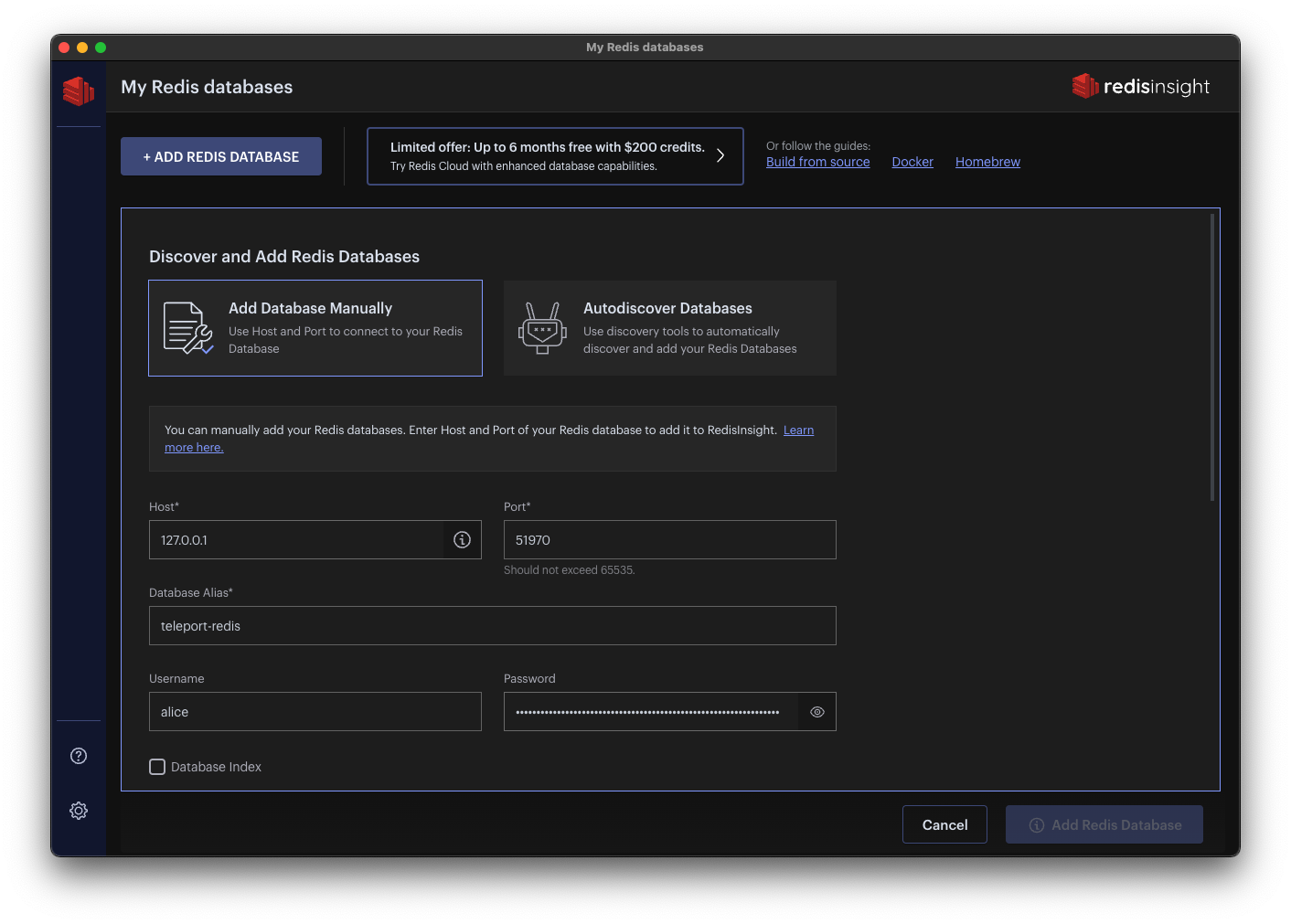This screenshot has height=924, width=1291.
Task: Click the redisinsight logo in the header
Action: point(1140,86)
